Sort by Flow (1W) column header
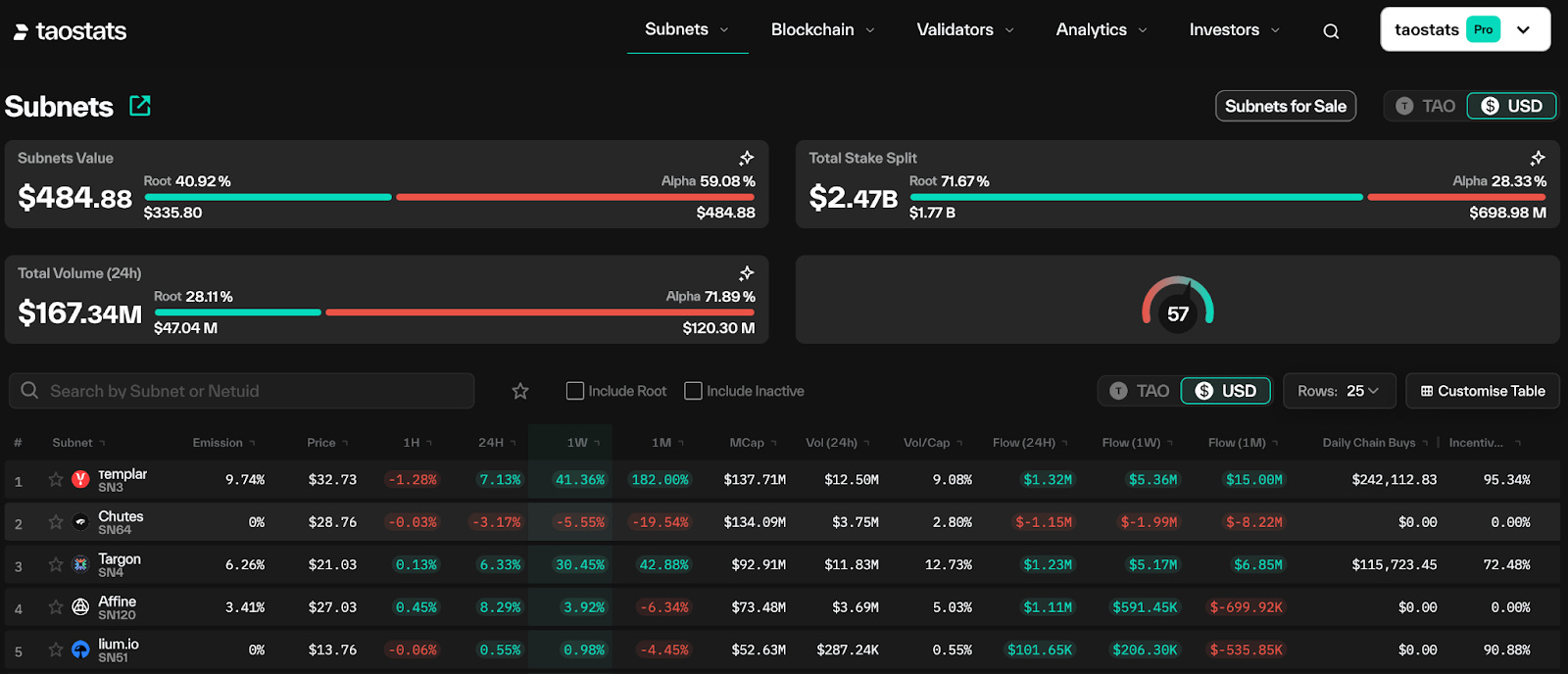 (x=1138, y=443)
